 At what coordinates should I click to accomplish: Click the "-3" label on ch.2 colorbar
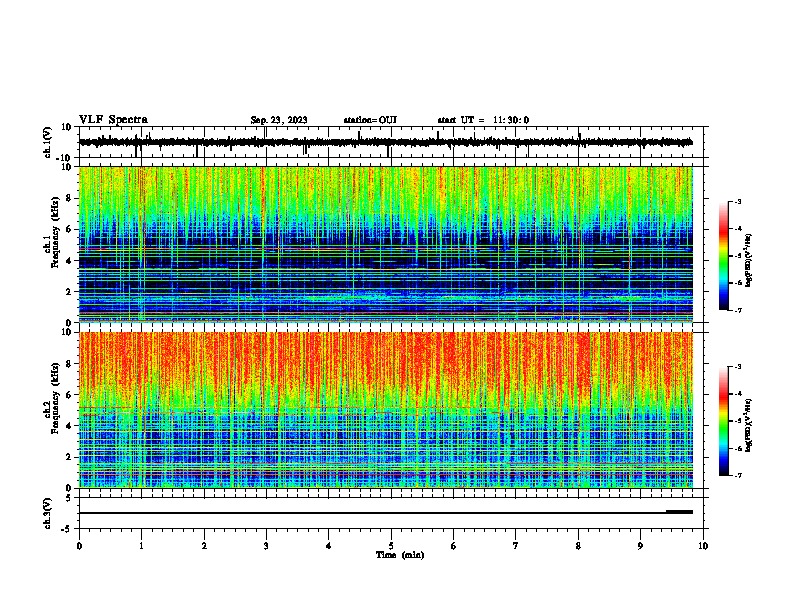[x=737, y=367]
